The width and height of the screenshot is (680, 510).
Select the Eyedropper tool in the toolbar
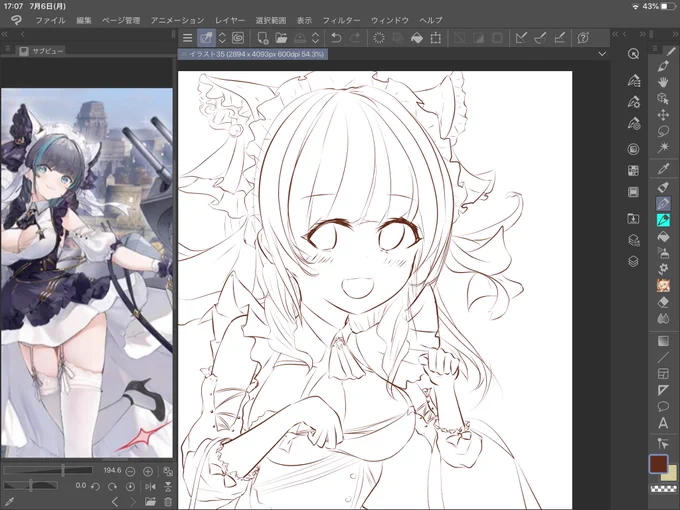[x=663, y=168]
